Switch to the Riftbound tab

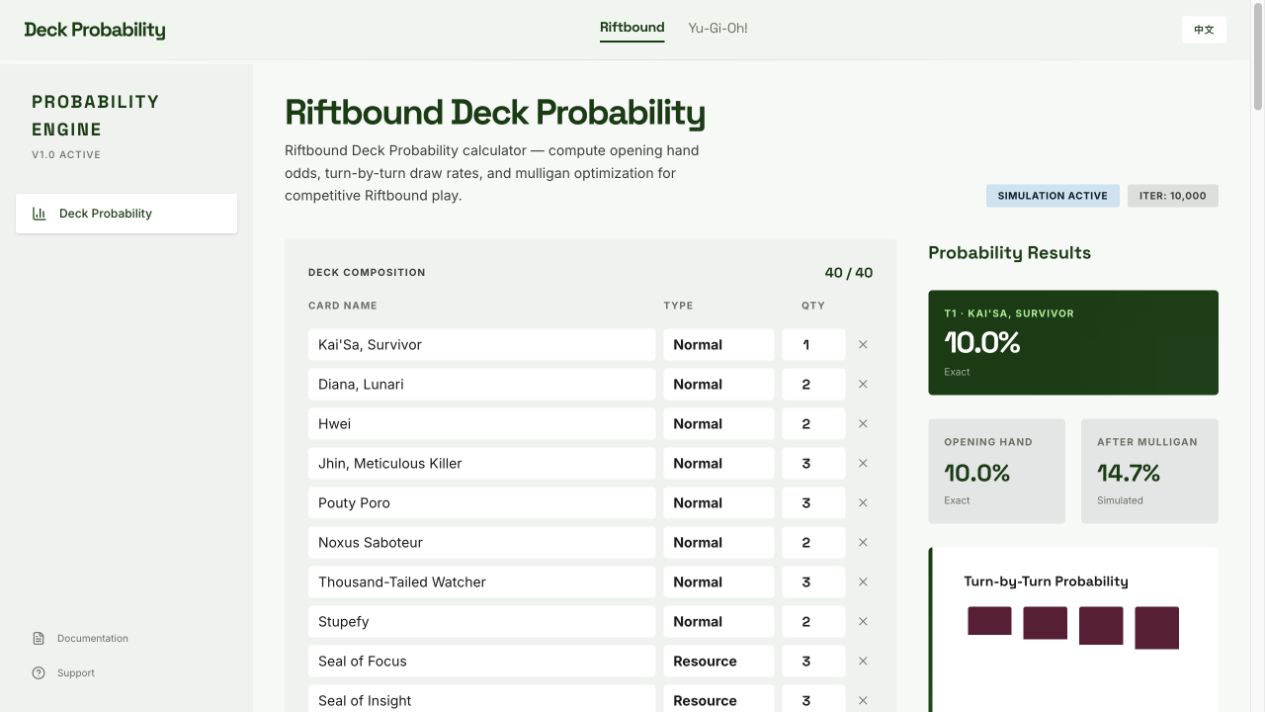pyautogui.click(x=632, y=28)
